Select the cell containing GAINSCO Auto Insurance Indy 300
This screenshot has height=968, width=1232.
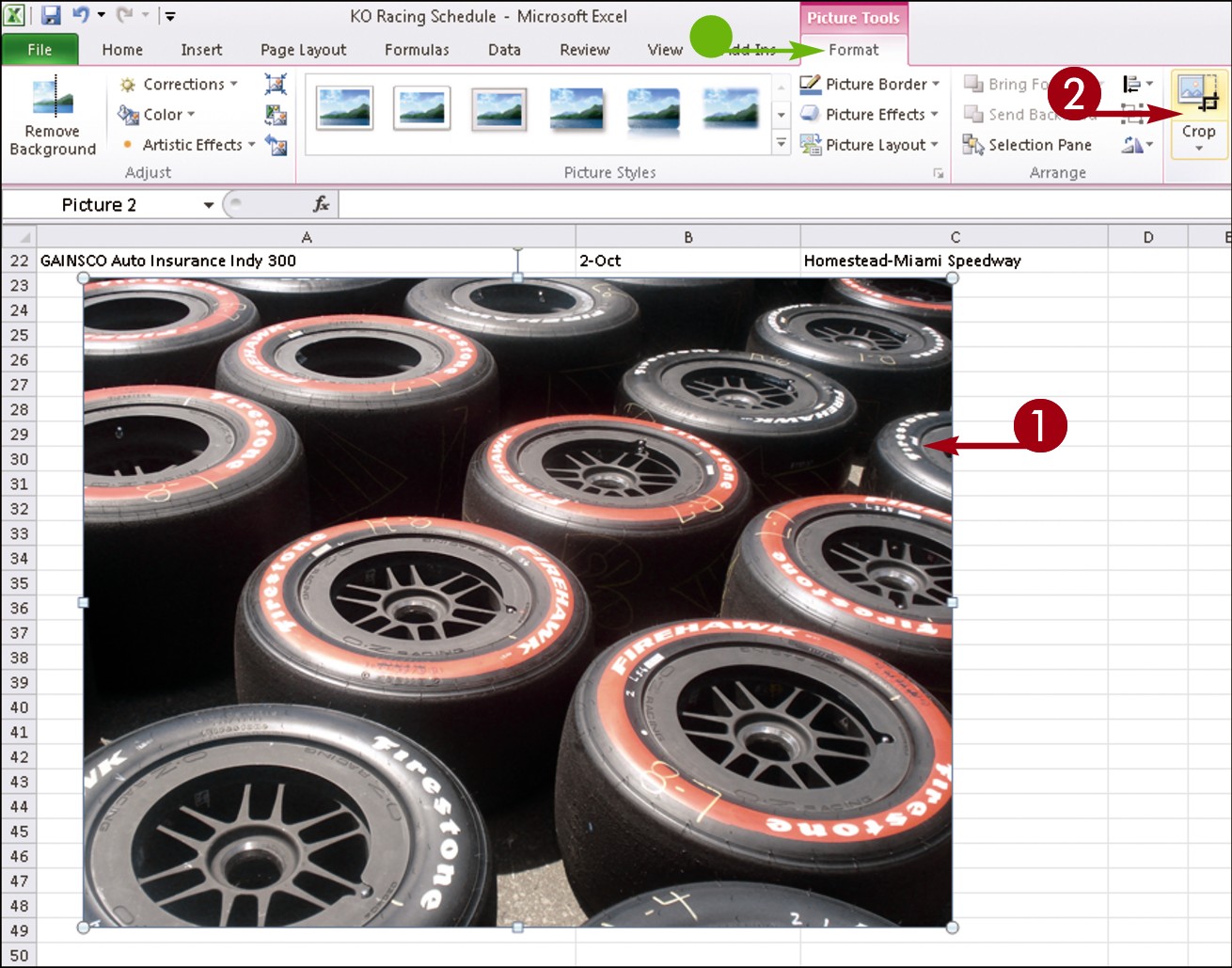[x=307, y=261]
